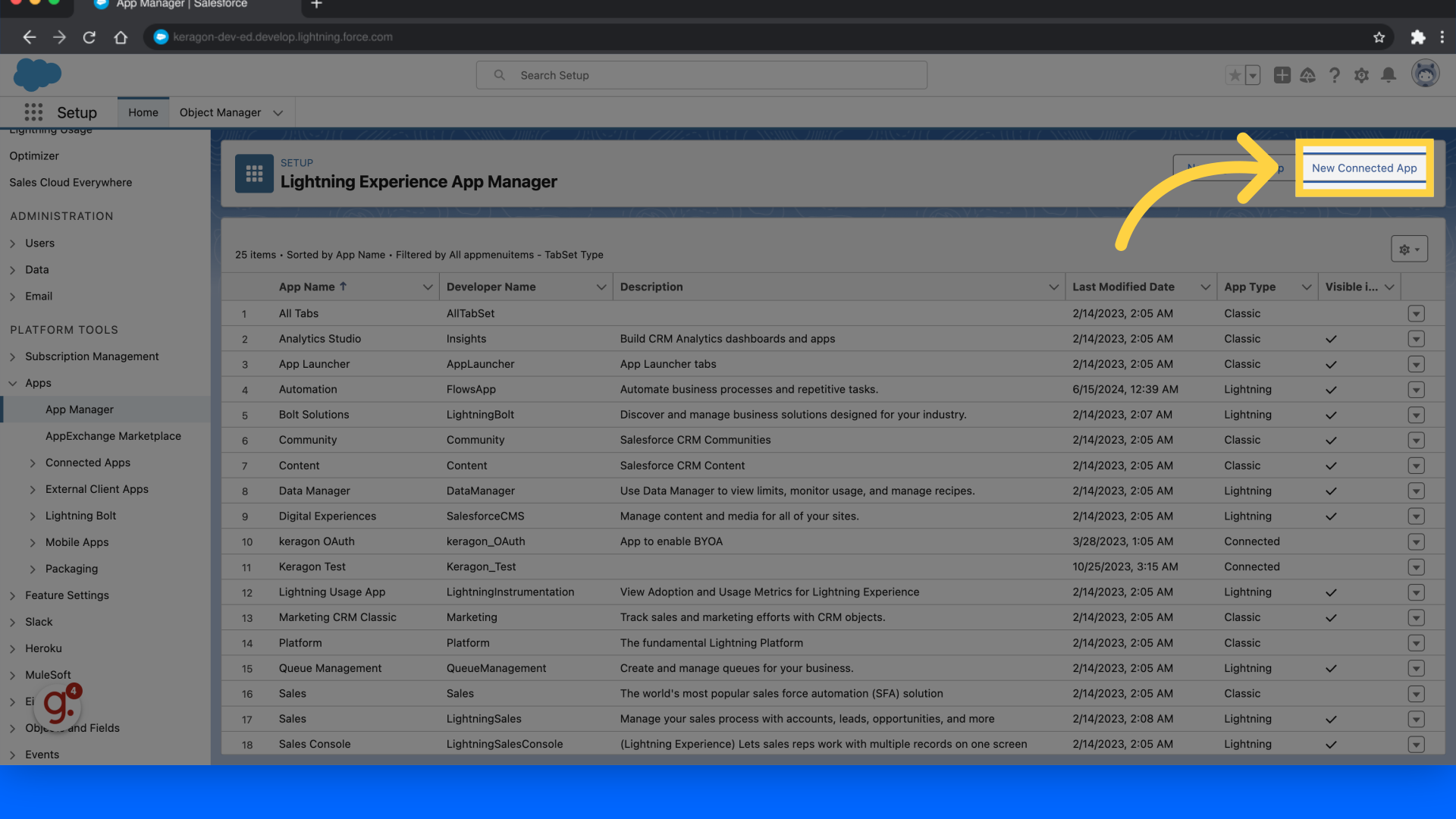Open the Developer Name column menu chevron
Image resolution: width=1456 pixels, height=819 pixels.
[x=601, y=287]
